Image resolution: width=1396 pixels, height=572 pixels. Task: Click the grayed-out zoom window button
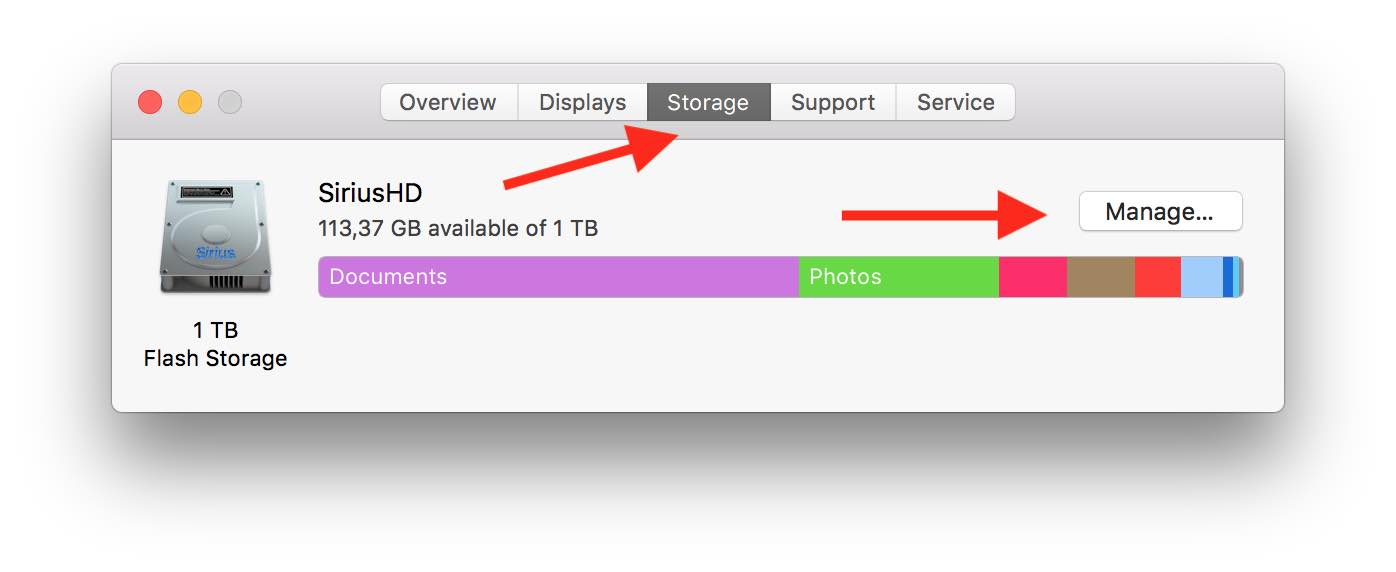coord(230,102)
